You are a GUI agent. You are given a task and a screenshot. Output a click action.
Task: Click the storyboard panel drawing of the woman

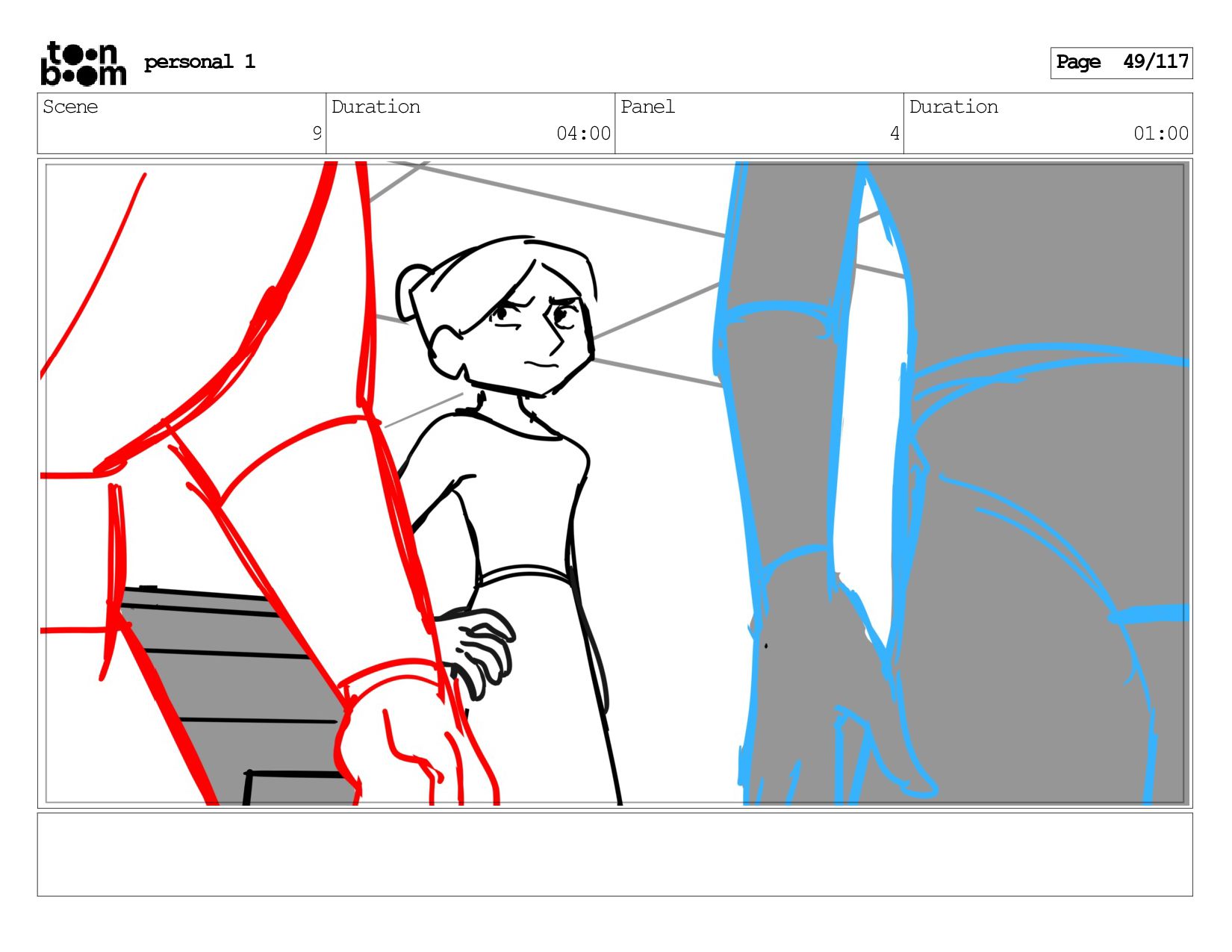615,483
